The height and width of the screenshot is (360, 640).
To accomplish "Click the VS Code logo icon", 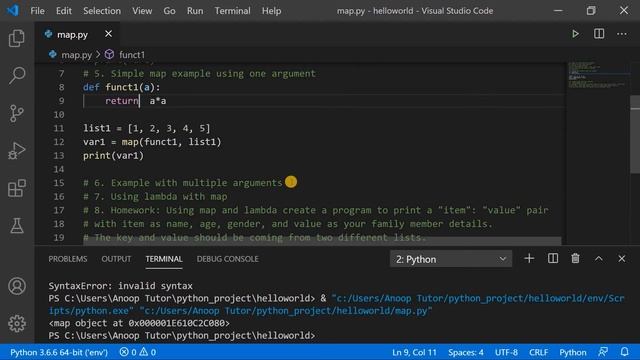I will [x=13, y=10].
